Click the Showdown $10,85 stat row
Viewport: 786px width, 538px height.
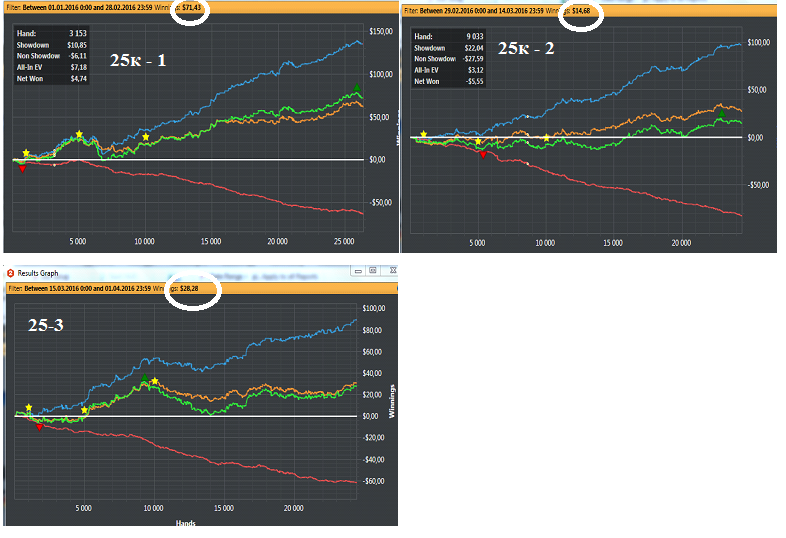click(x=52, y=45)
